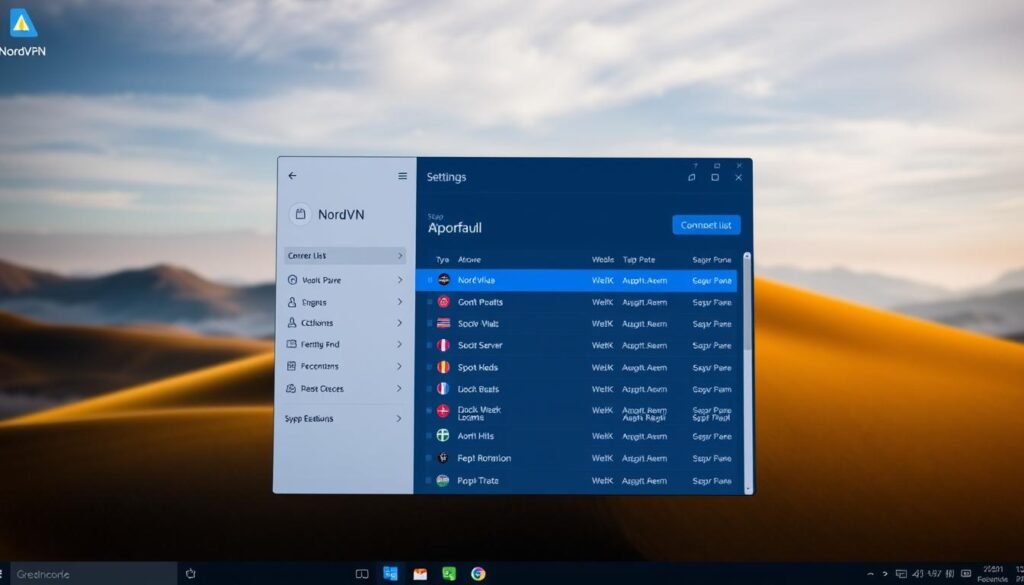The width and height of the screenshot is (1024, 585).
Task: Select the Engres sidebar item
Action: pyautogui.click(x=345, y=302)
